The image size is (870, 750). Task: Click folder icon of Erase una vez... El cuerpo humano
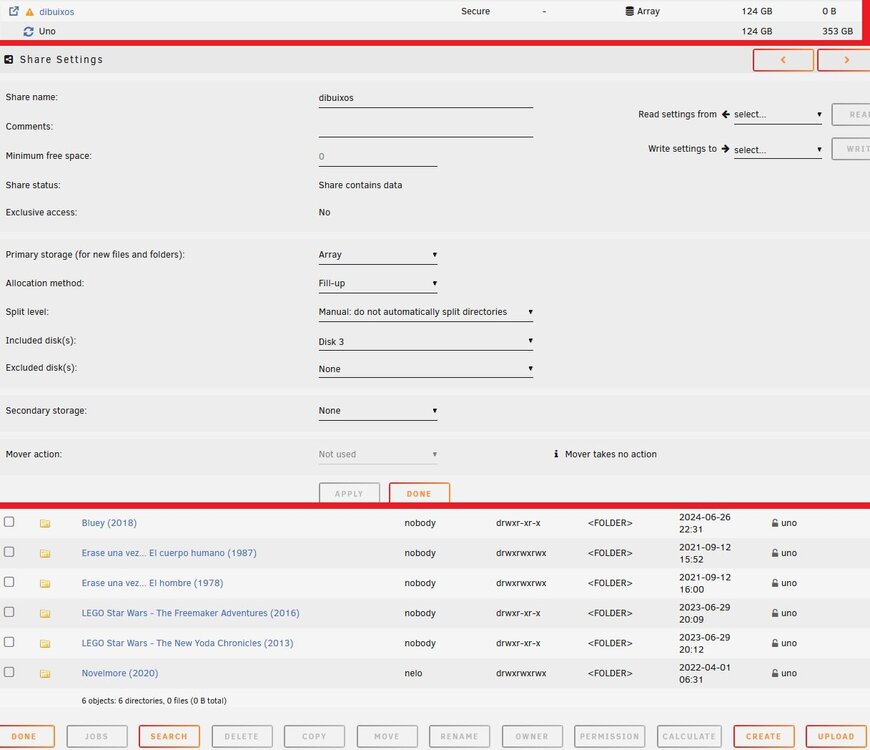[x=45, y=553]
